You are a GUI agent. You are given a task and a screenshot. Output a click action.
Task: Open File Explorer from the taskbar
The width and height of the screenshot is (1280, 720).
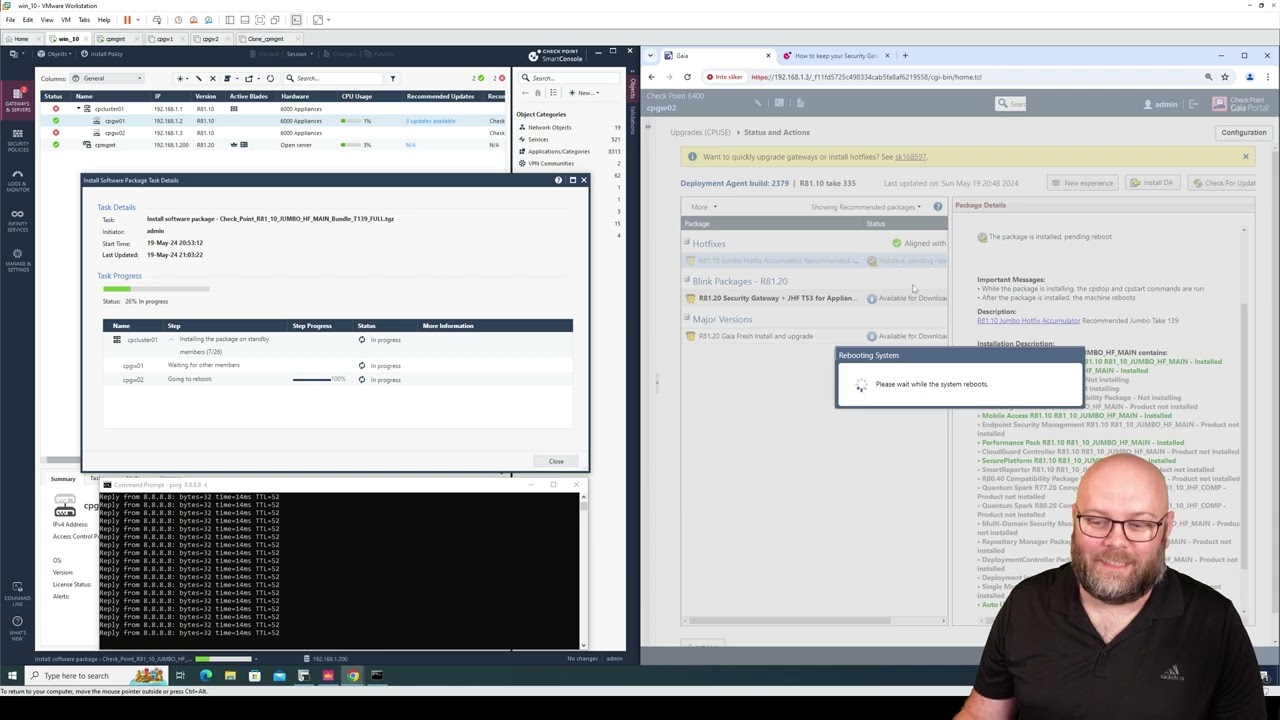coord(230,676)
